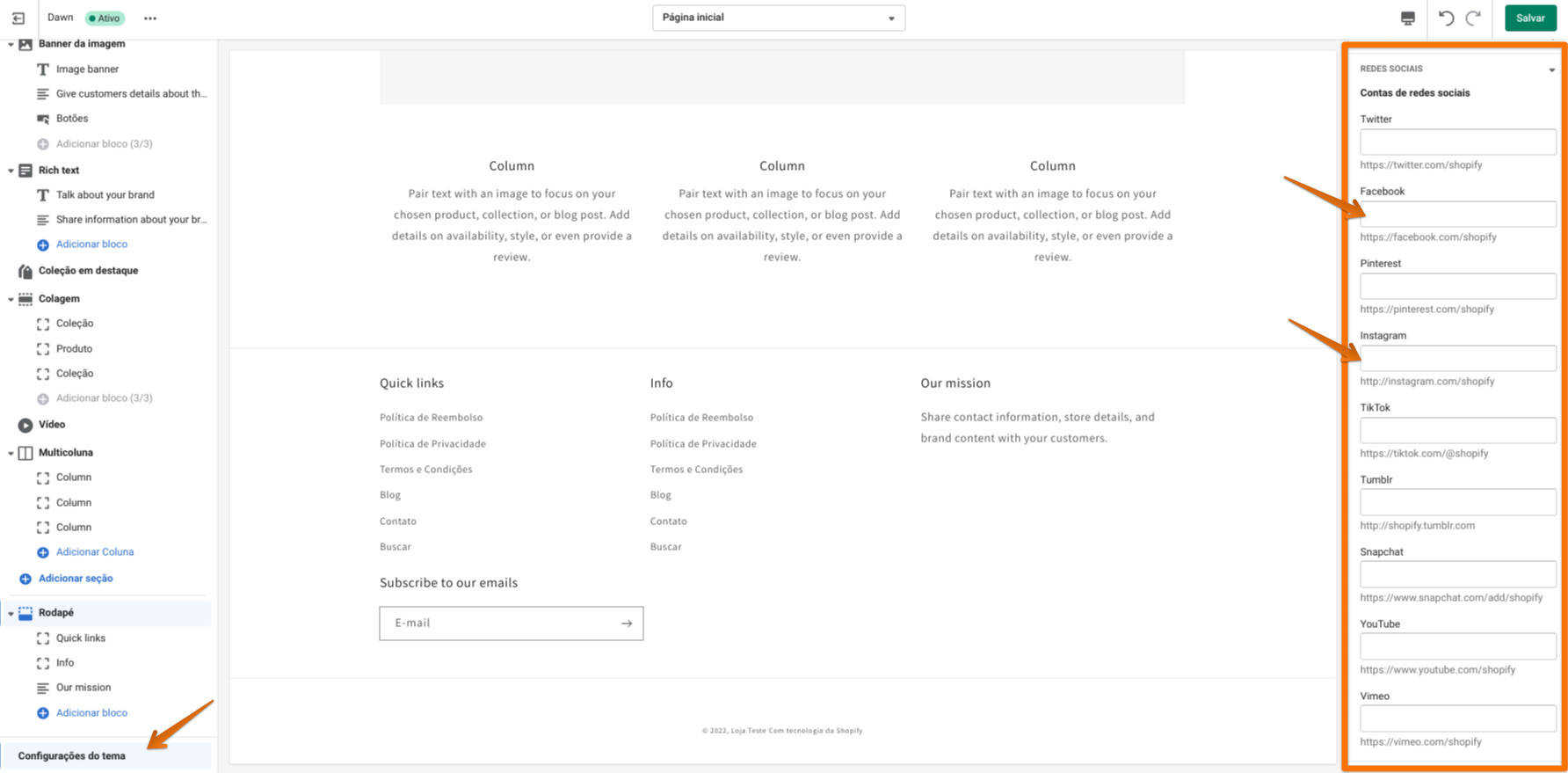Click the exit editor back icon
Viewport: 1568px width, 773px height.
pyautogui.click(x=18, y=18)
